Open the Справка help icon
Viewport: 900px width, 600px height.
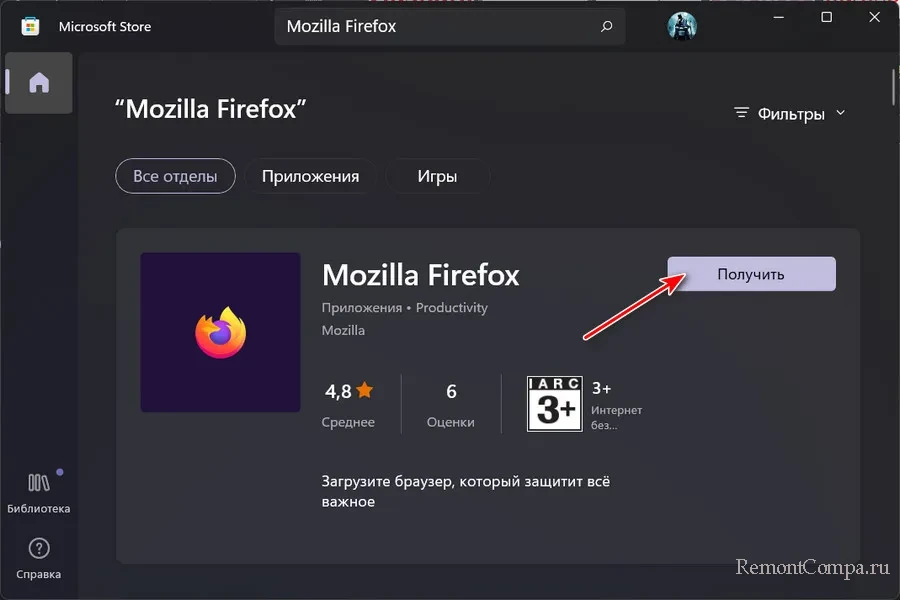38,549
